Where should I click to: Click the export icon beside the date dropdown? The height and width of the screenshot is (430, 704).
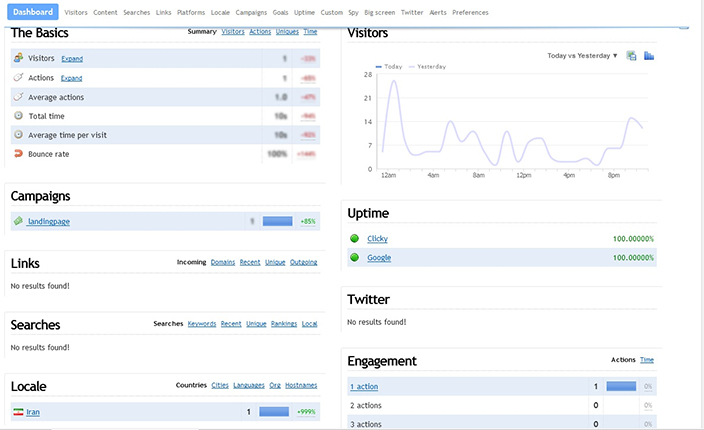pyautogui.click(x=631, y=56)
